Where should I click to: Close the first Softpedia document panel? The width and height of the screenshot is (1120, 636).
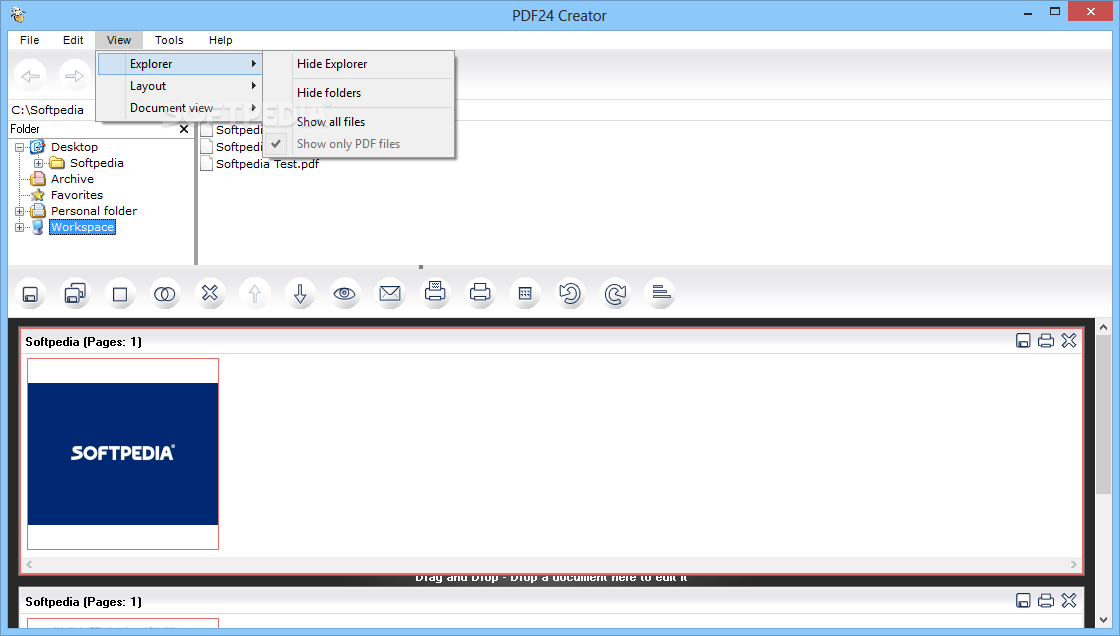pos(1069,341)
